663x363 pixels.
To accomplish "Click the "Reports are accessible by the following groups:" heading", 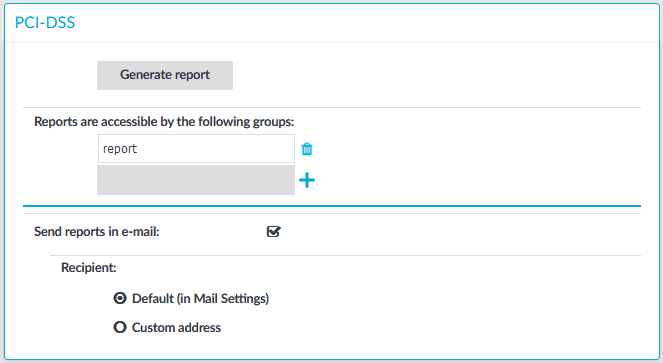I will click(x=164, y=122).
